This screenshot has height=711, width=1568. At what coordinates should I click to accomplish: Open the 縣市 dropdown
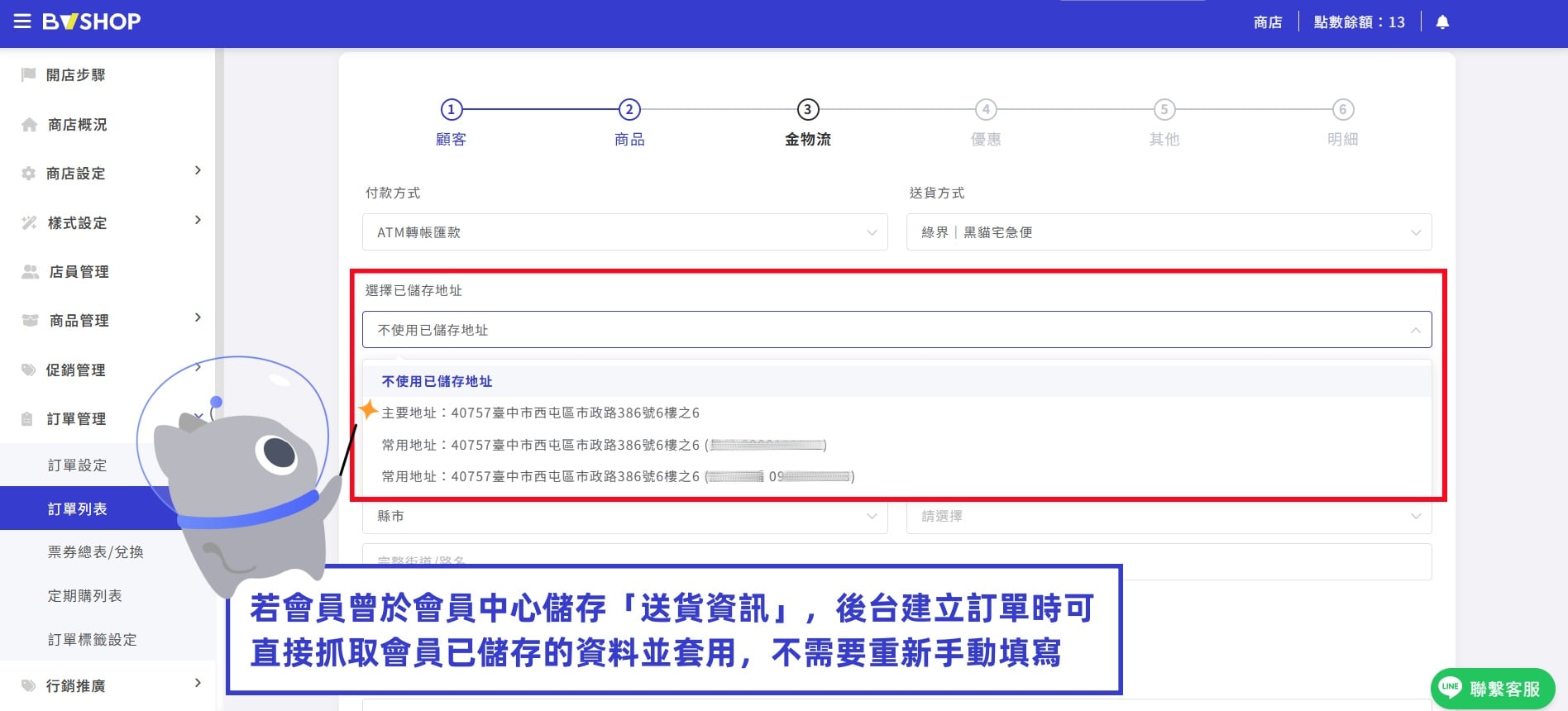pyautogui.click(x=625, y=516)
